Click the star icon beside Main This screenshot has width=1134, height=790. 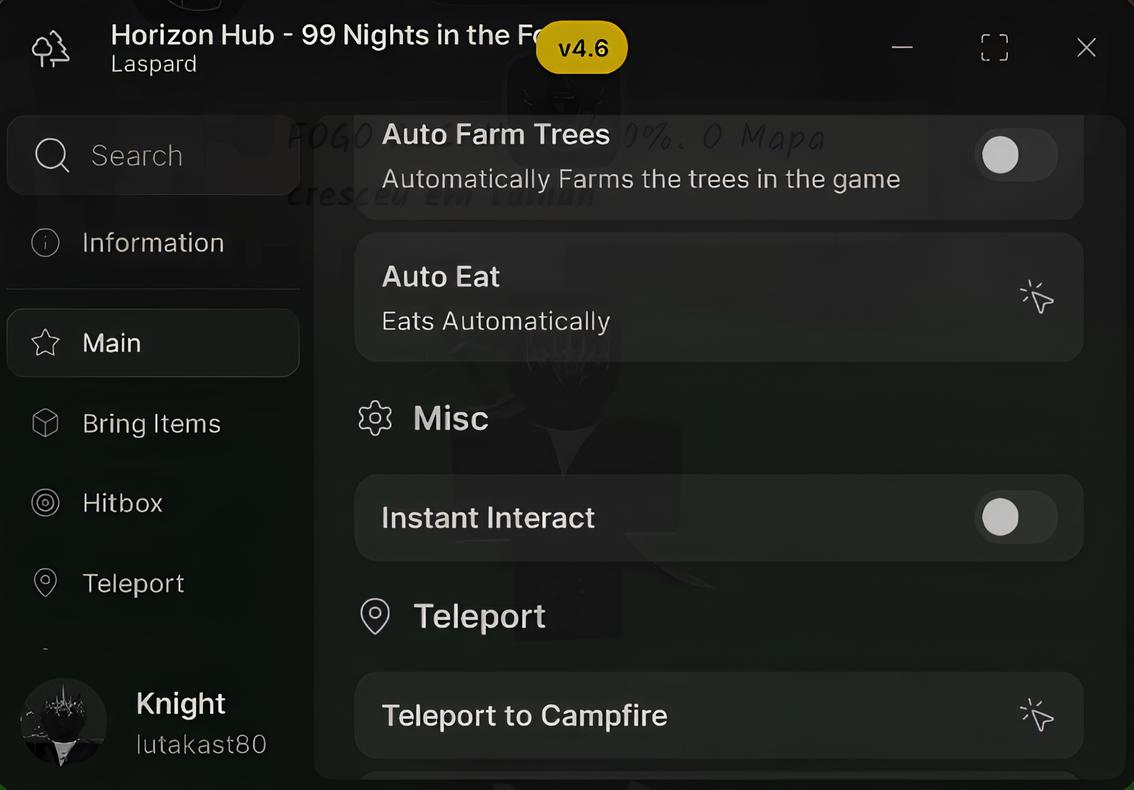[45, 343]
